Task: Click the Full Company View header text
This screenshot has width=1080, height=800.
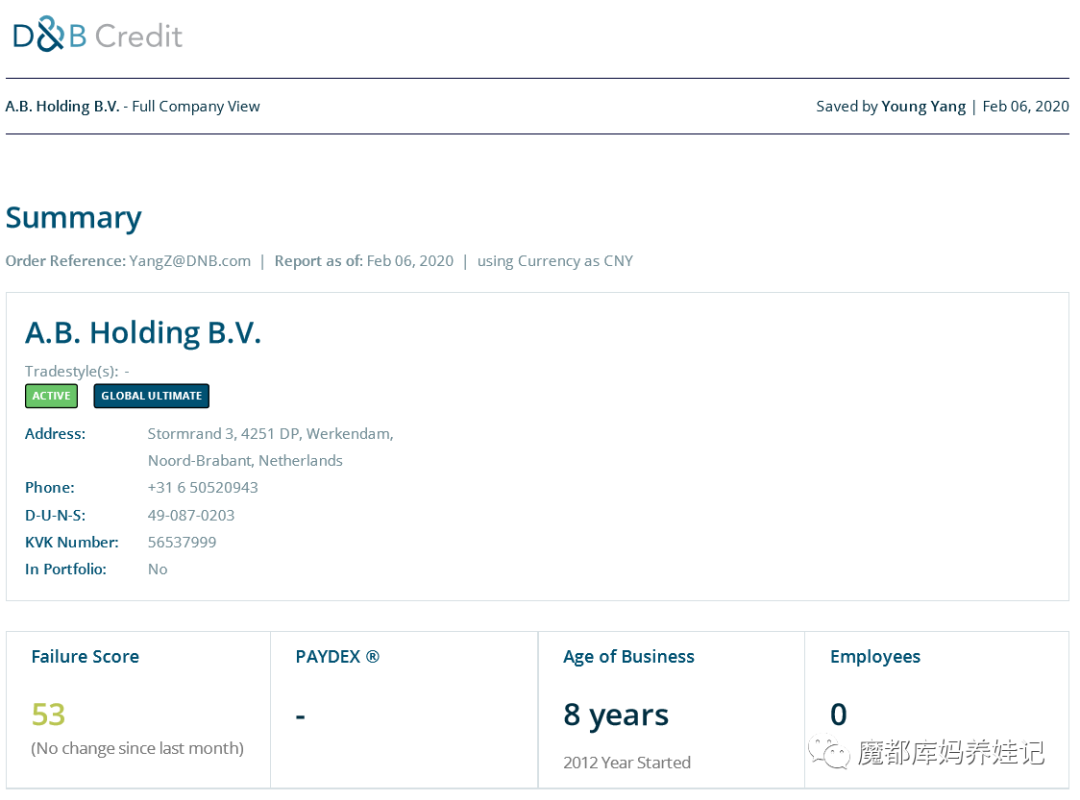Action: pyautogui.click(x=195, y=106)
